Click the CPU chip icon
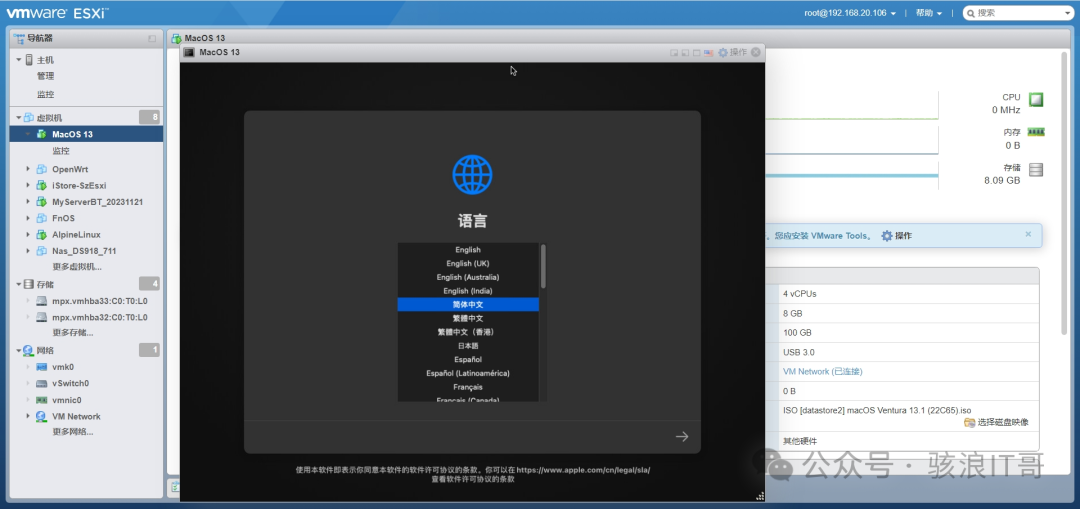Viewport: 1080px width, 509px height. coord(1035,100)
